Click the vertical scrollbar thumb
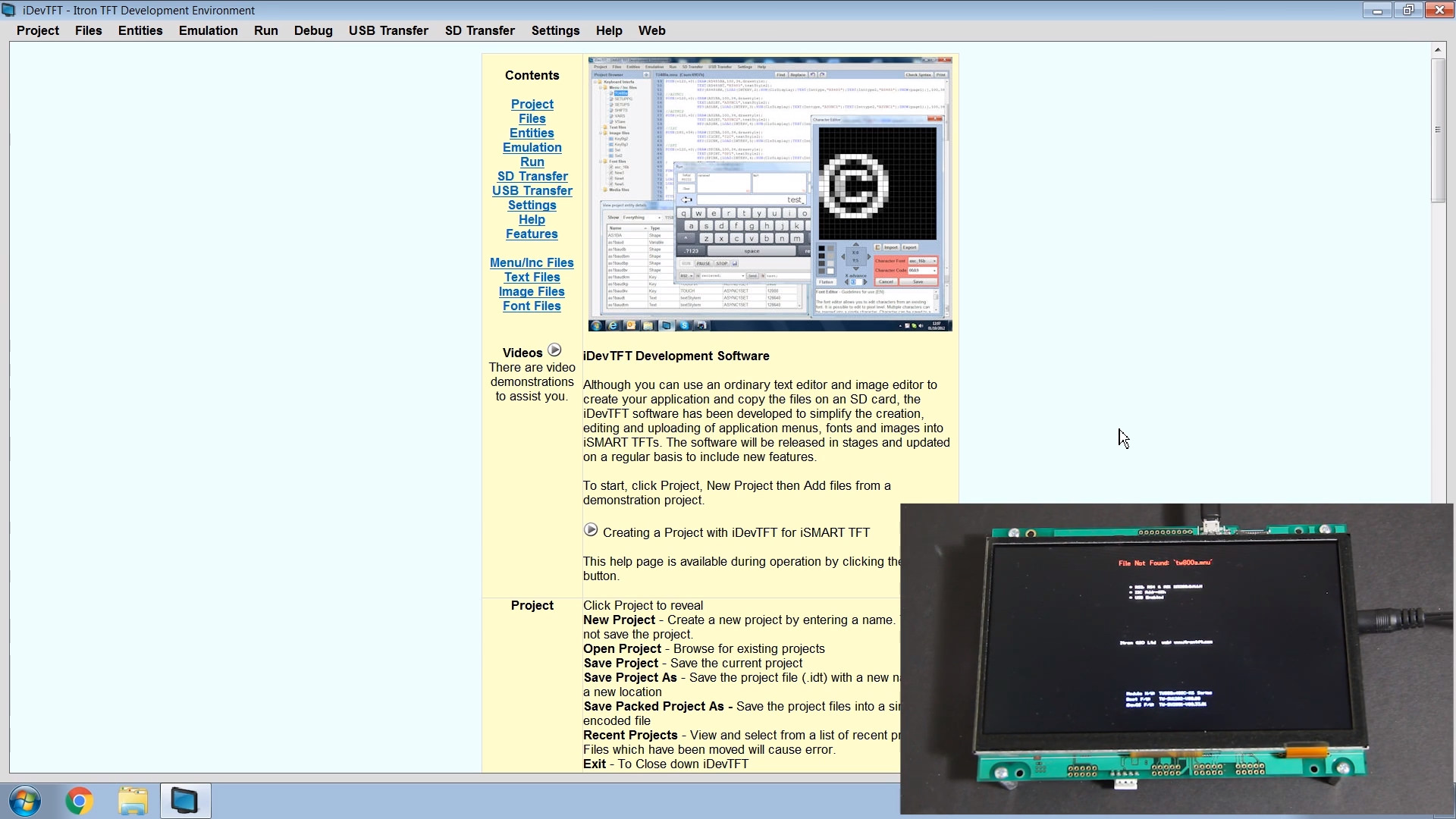 pyautogui.click(x=1437, y=129)
